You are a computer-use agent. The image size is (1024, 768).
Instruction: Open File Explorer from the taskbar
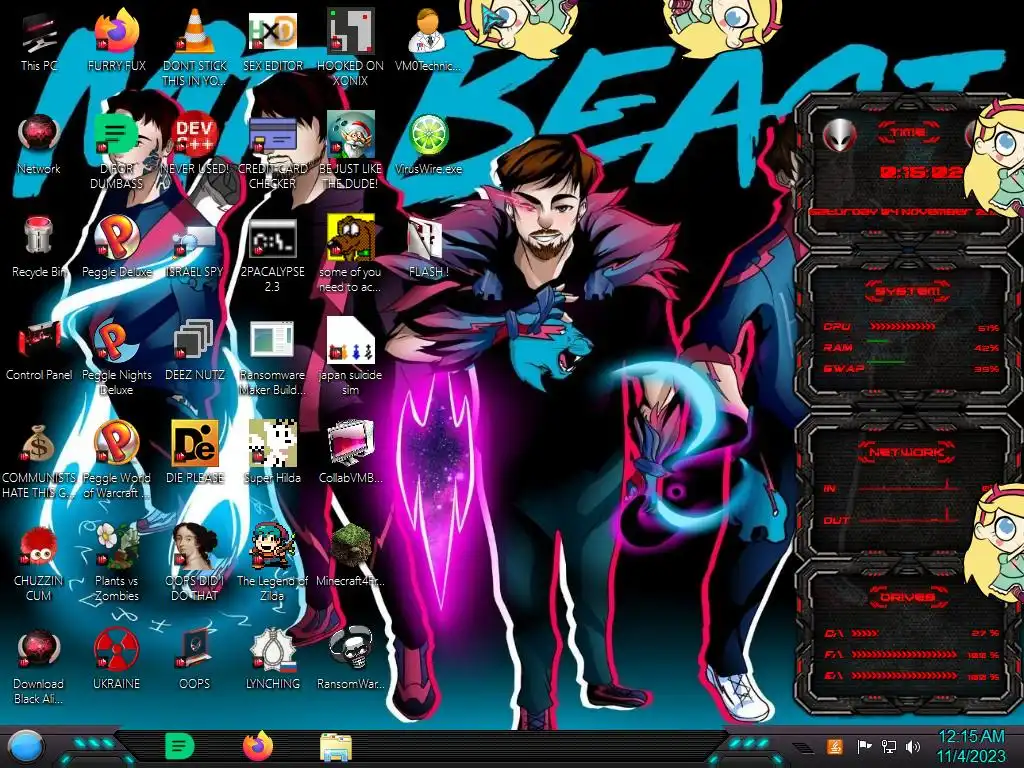(x=336, y=747)
